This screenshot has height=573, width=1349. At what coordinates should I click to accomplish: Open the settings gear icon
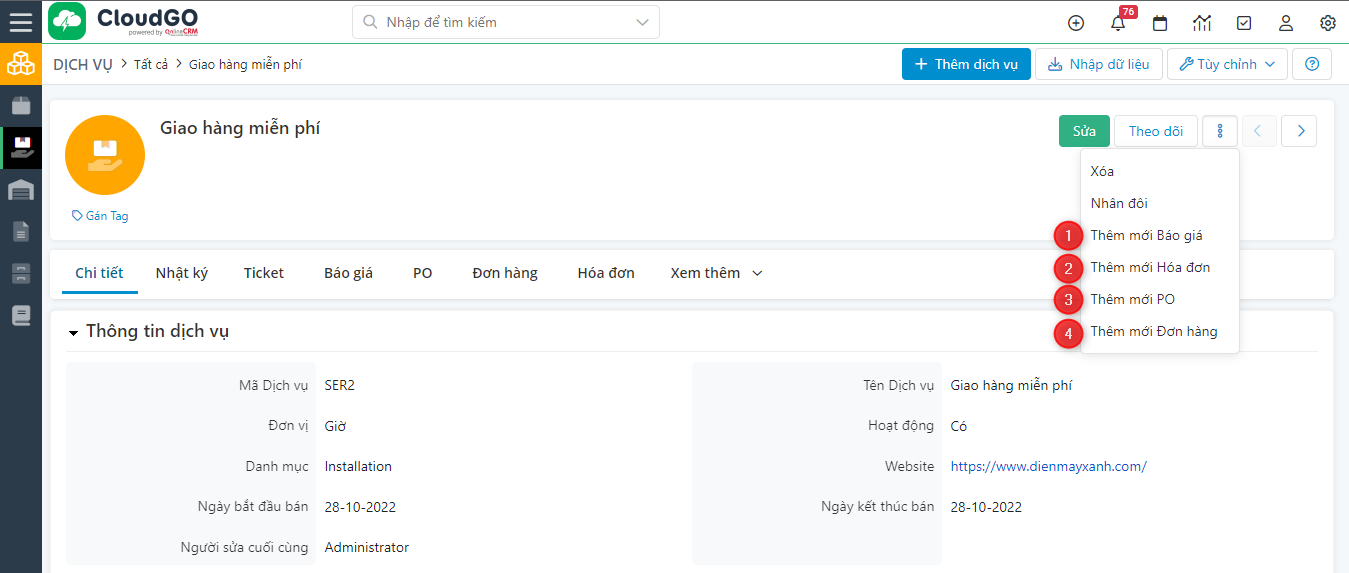tap(1328, 22)
